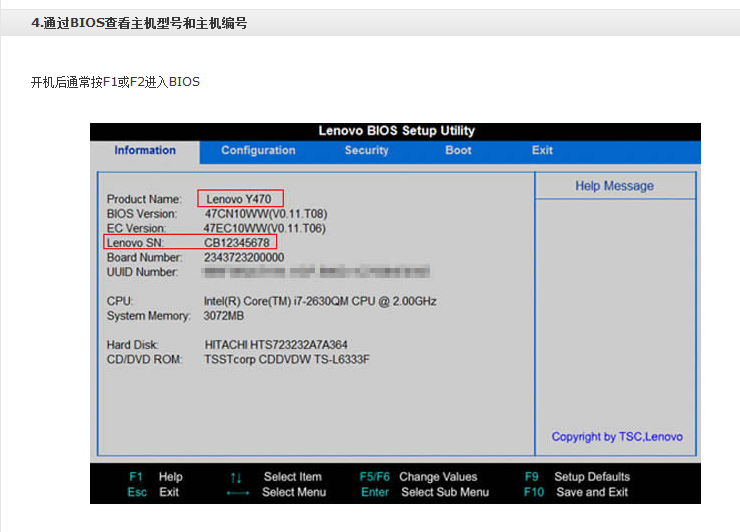
Task: Click the Esc Exit key hint
Action: coord(153,492)
